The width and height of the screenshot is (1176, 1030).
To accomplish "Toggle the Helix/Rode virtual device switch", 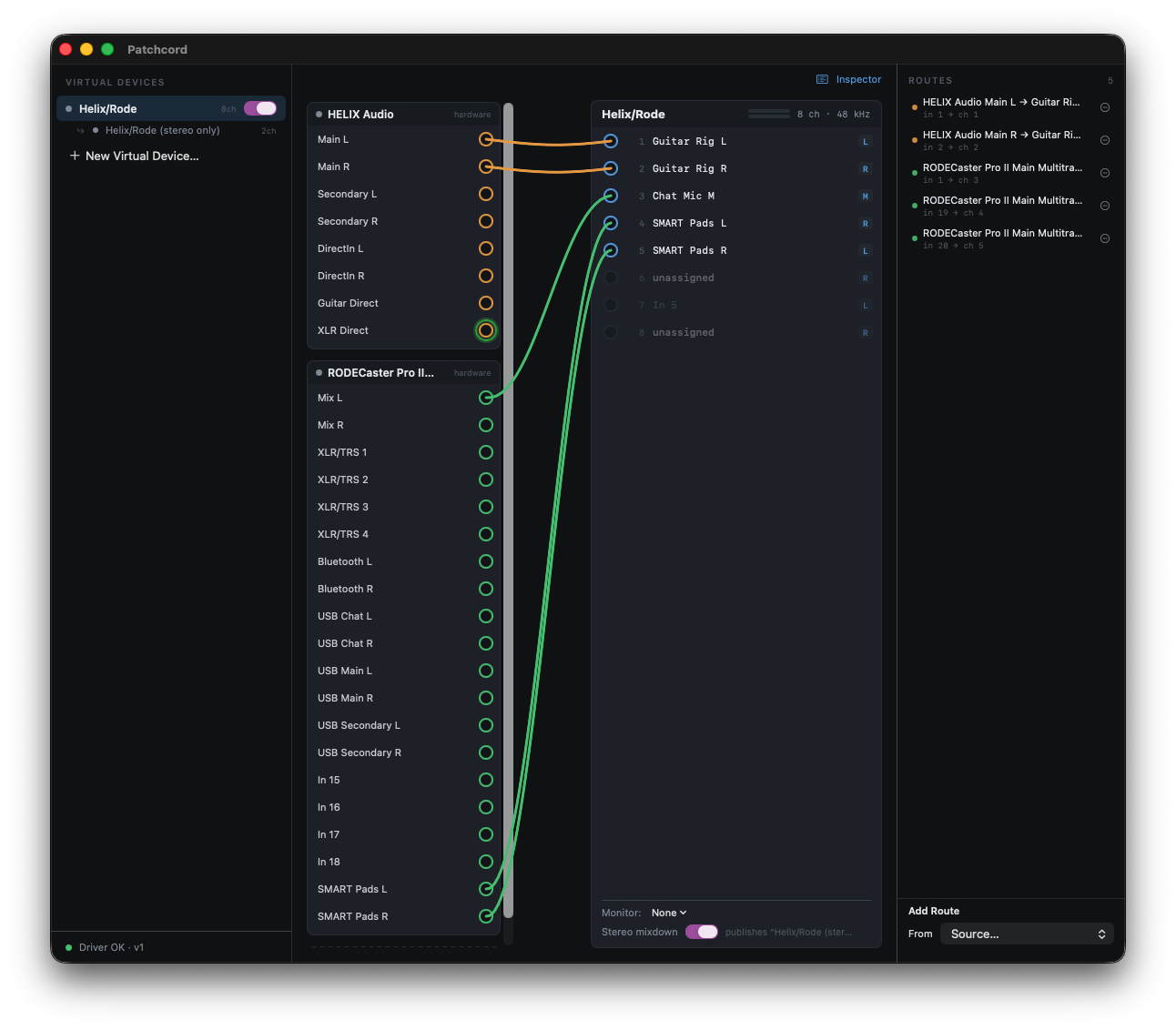I will point(260,108).
